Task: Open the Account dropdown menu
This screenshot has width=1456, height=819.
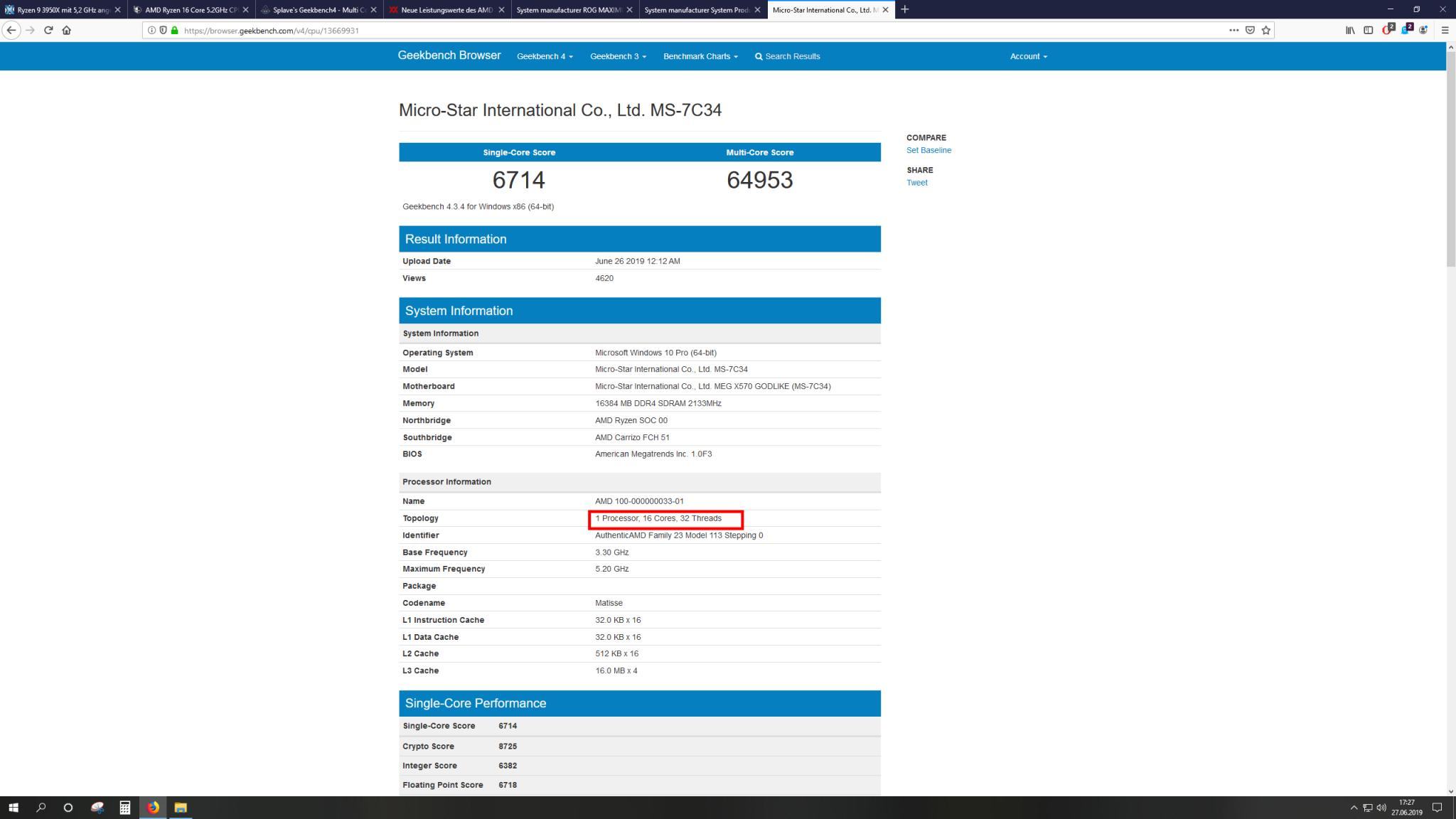Action: pos(1028,56)
